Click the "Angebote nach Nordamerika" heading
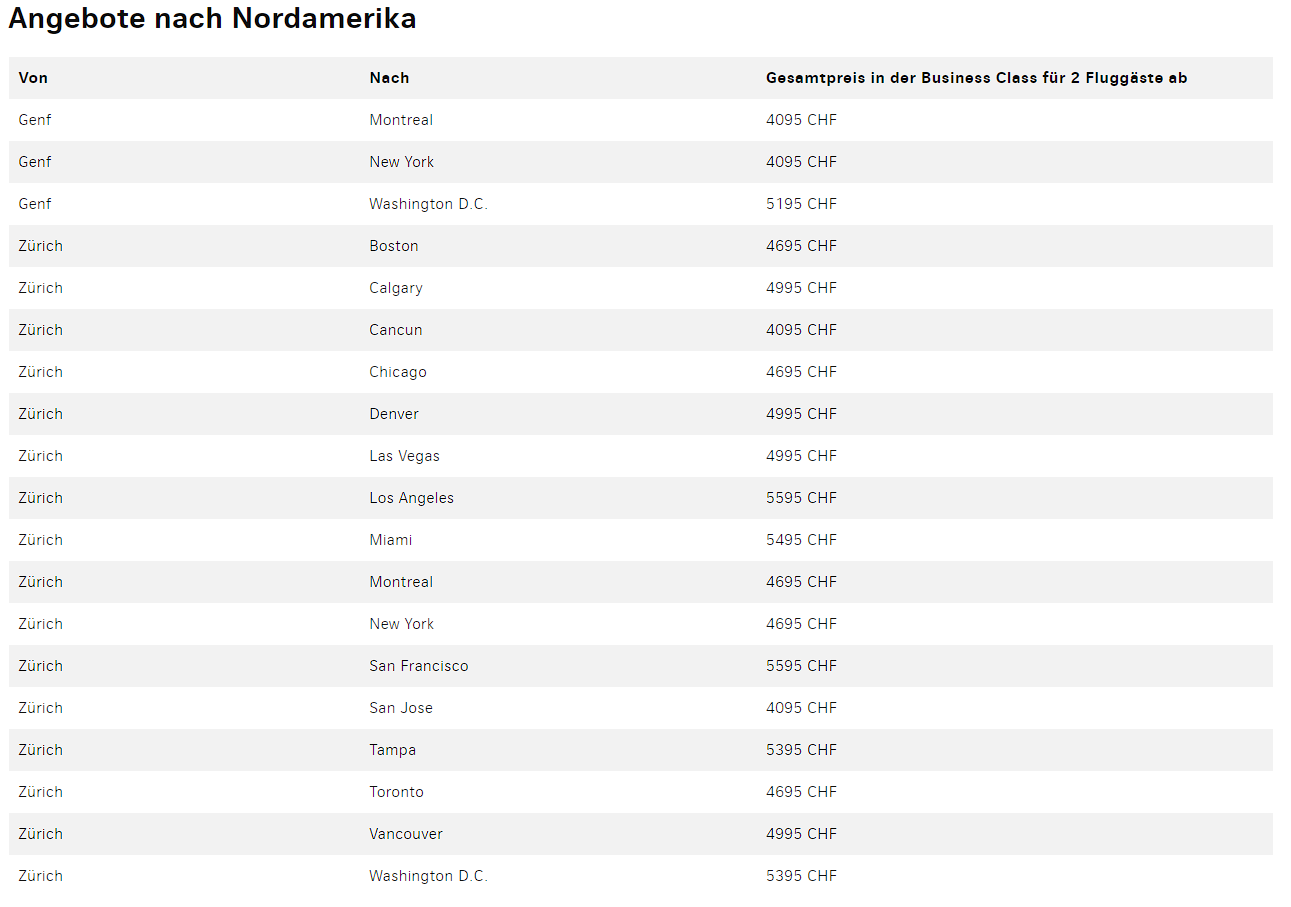1291x907 pixels. (212, 19)
